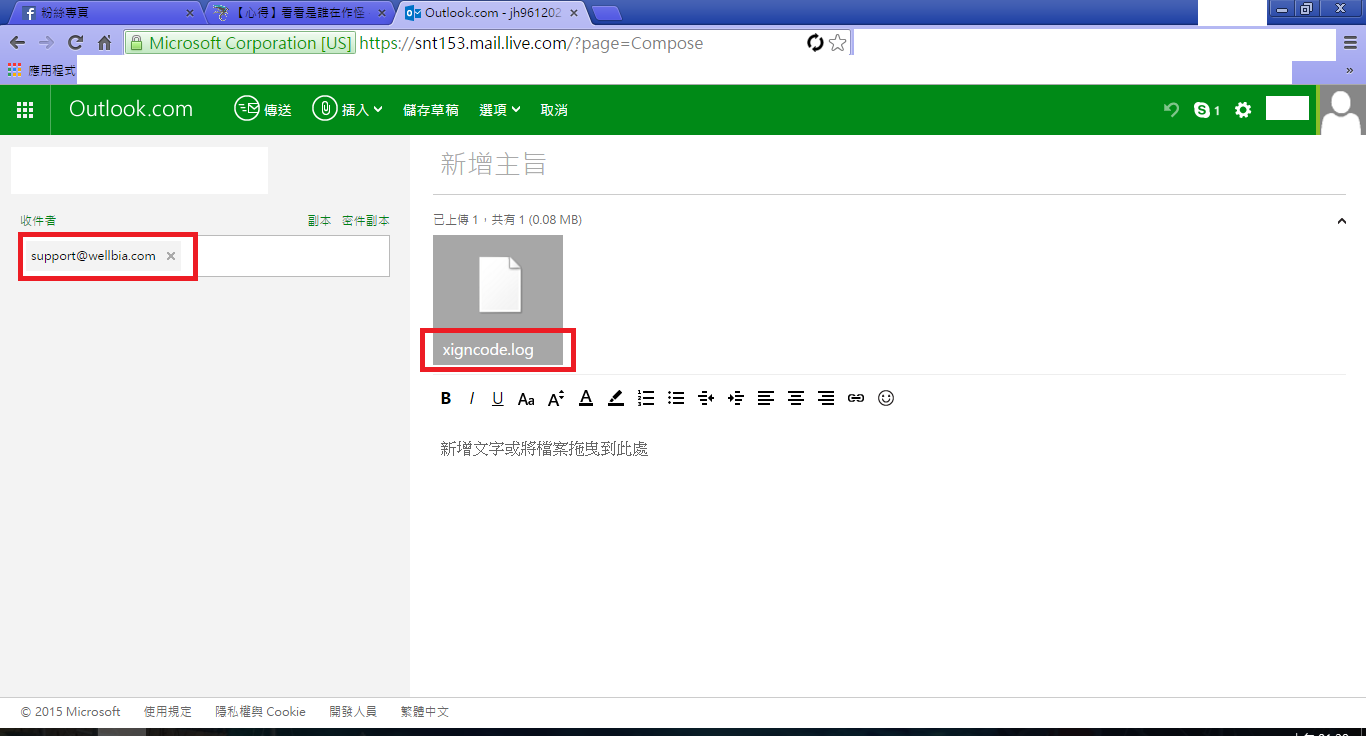Click 儲存草稿 to save the draft

431,109
